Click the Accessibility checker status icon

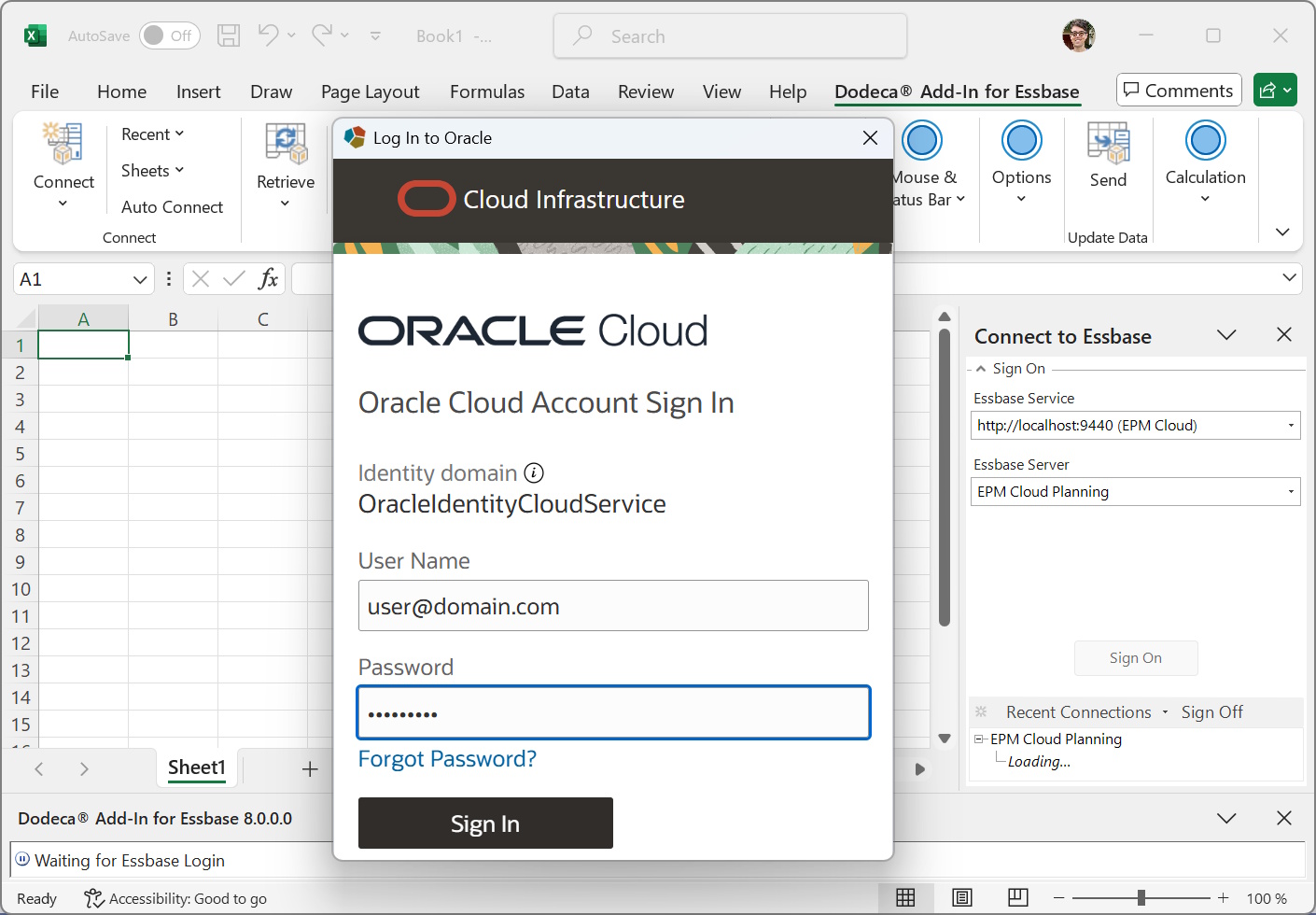pos(93,898)
